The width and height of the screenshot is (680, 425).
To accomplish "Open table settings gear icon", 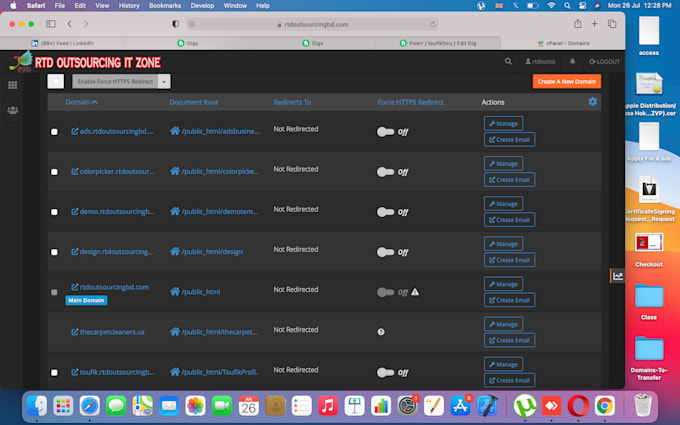I will (x=592, y=101).
